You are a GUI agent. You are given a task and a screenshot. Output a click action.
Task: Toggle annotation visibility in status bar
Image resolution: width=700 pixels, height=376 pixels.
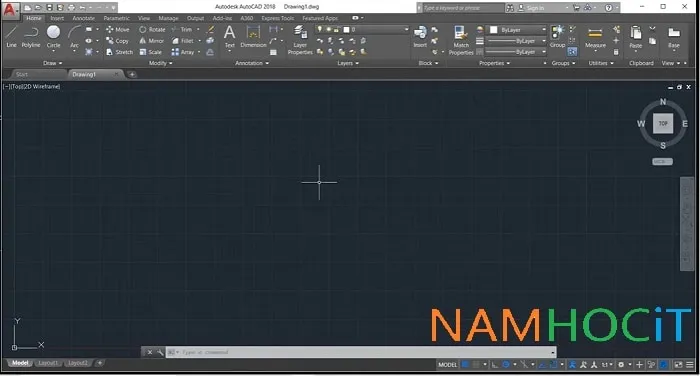[x=572, y=365]
